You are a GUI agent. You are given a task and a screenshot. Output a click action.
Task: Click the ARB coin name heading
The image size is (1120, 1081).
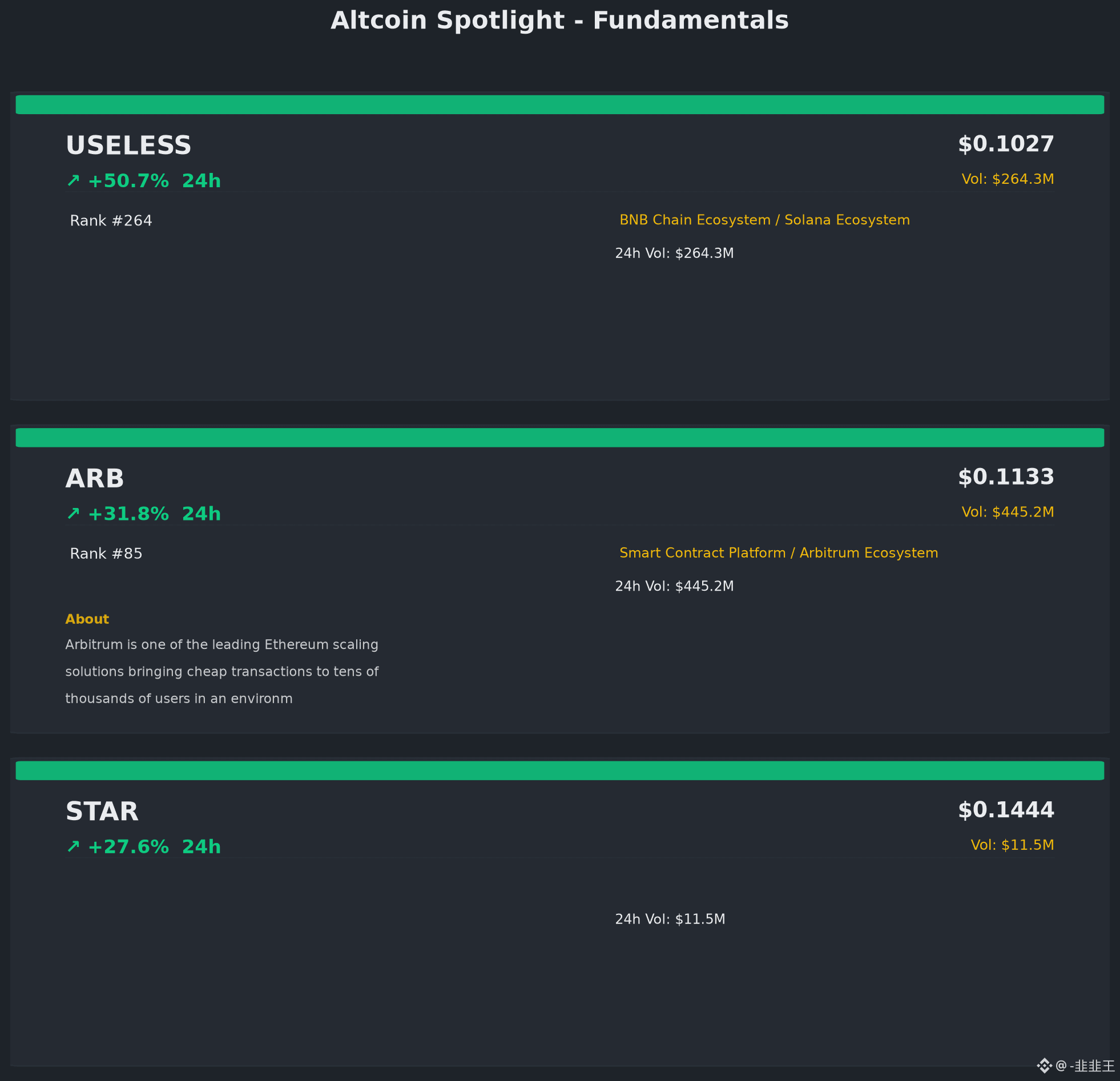click(95, 479)
